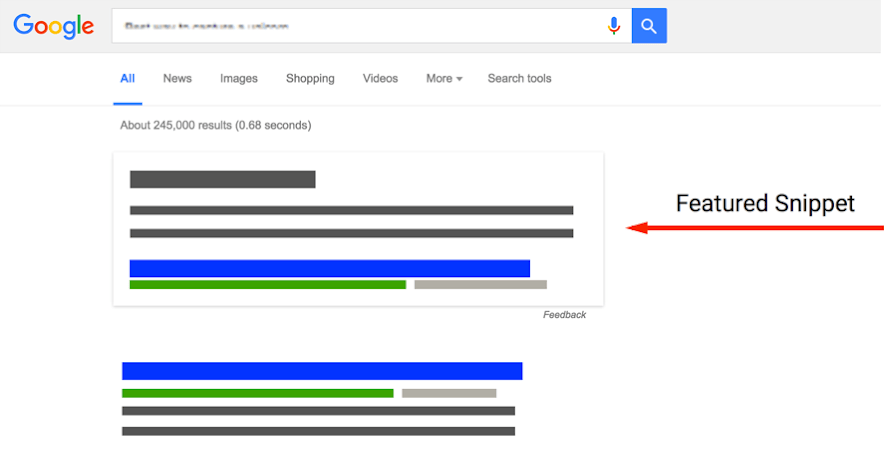
Task: Go to the Shopping tab
Action: pyautogui.click(x=310, y=79)
